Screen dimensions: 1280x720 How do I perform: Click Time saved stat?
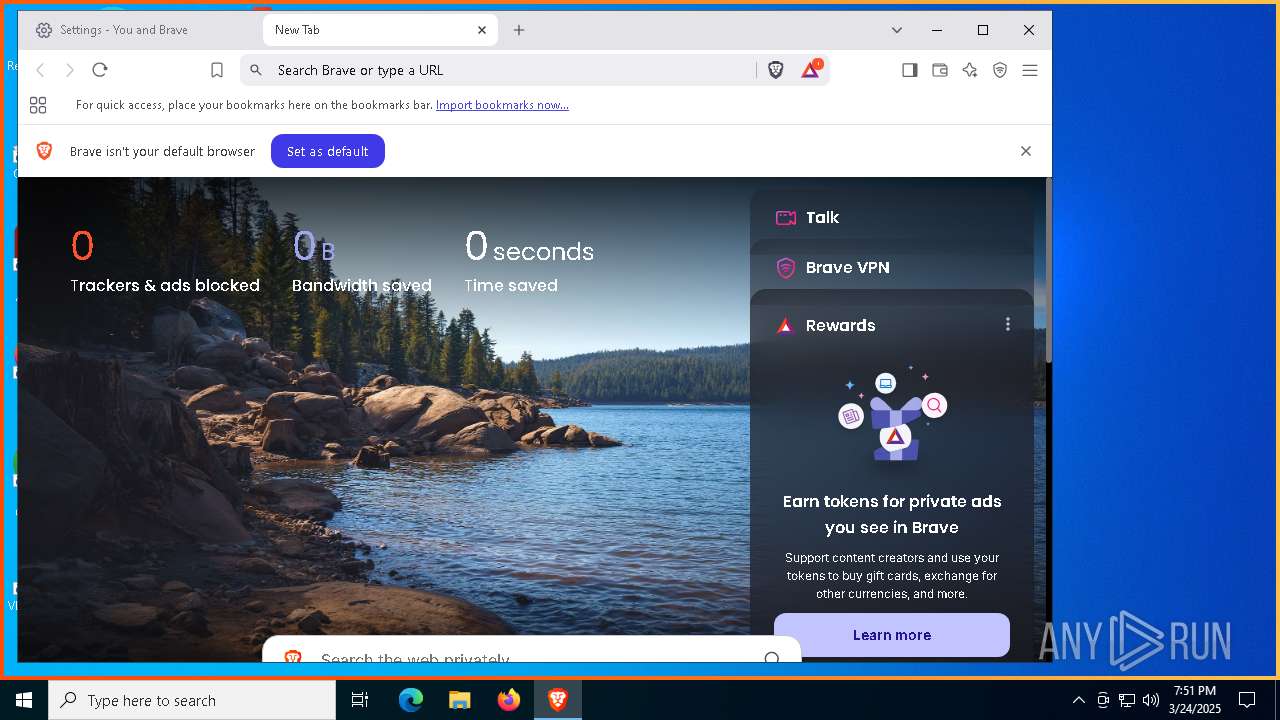pos(529,261)
